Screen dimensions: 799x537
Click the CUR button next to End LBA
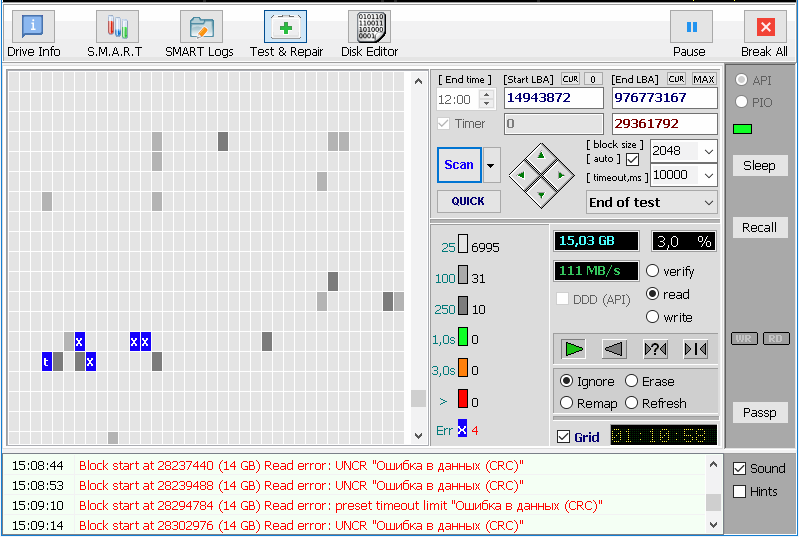pos(677,79)
